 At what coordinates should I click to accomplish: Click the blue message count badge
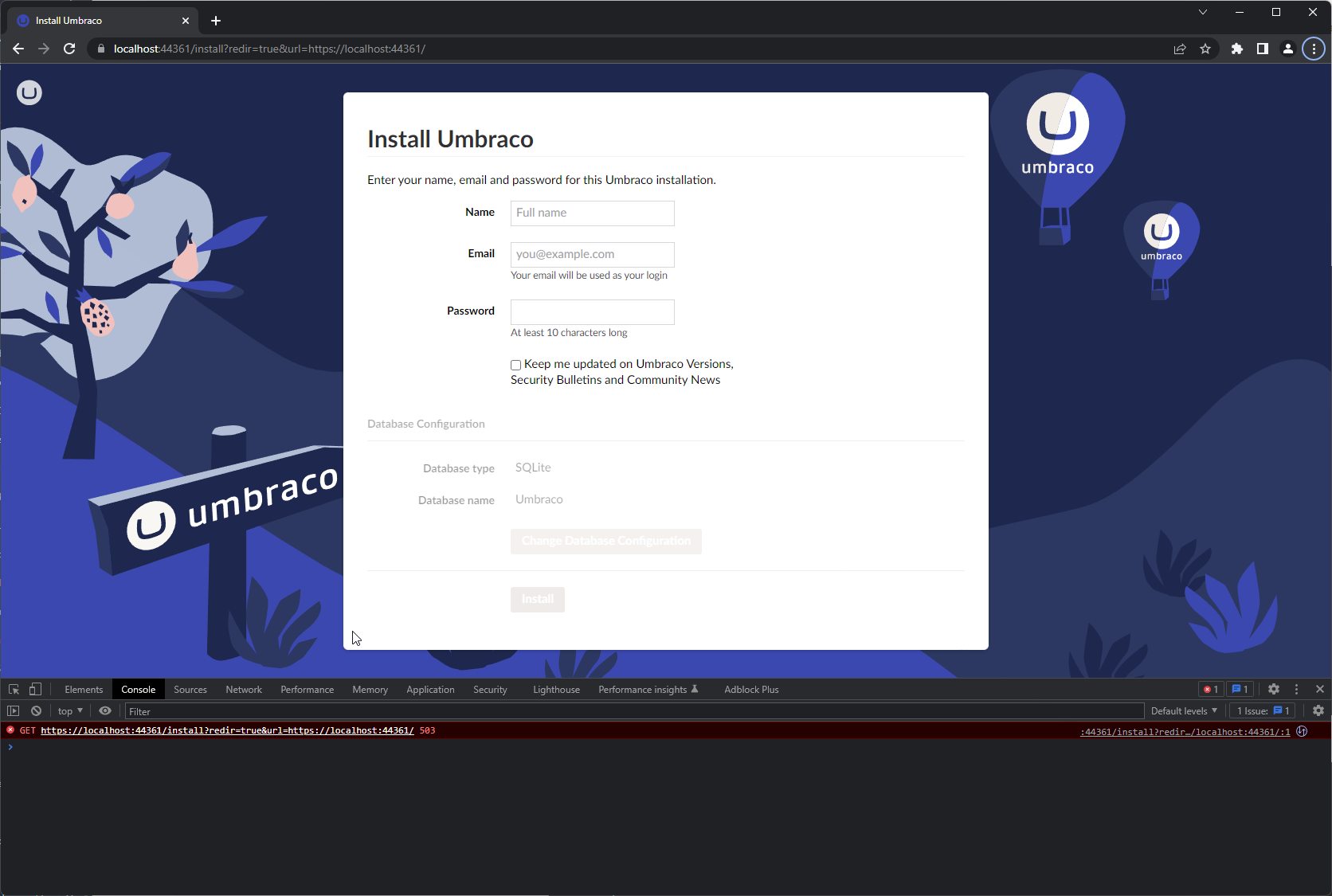(x=1240, y=690)
